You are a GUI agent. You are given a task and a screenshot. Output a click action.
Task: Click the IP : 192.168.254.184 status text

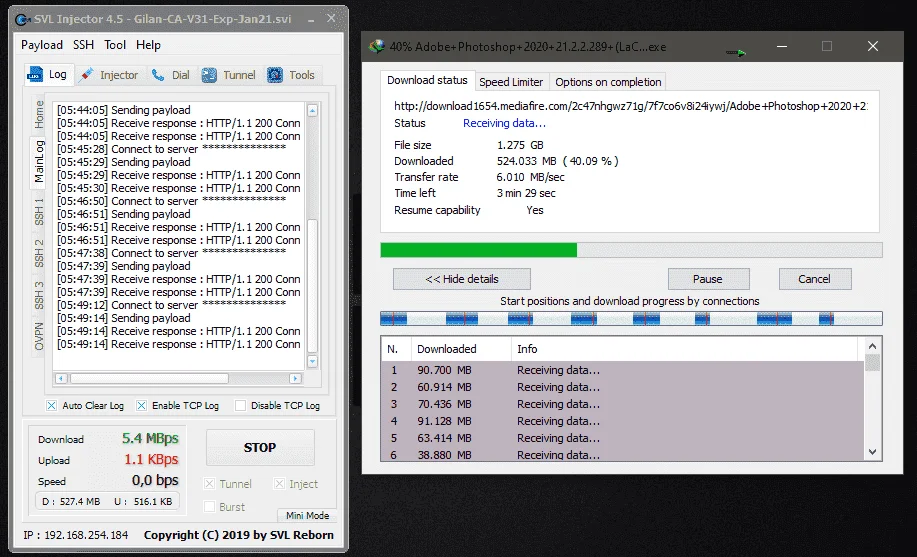click(x=75, y=535)
